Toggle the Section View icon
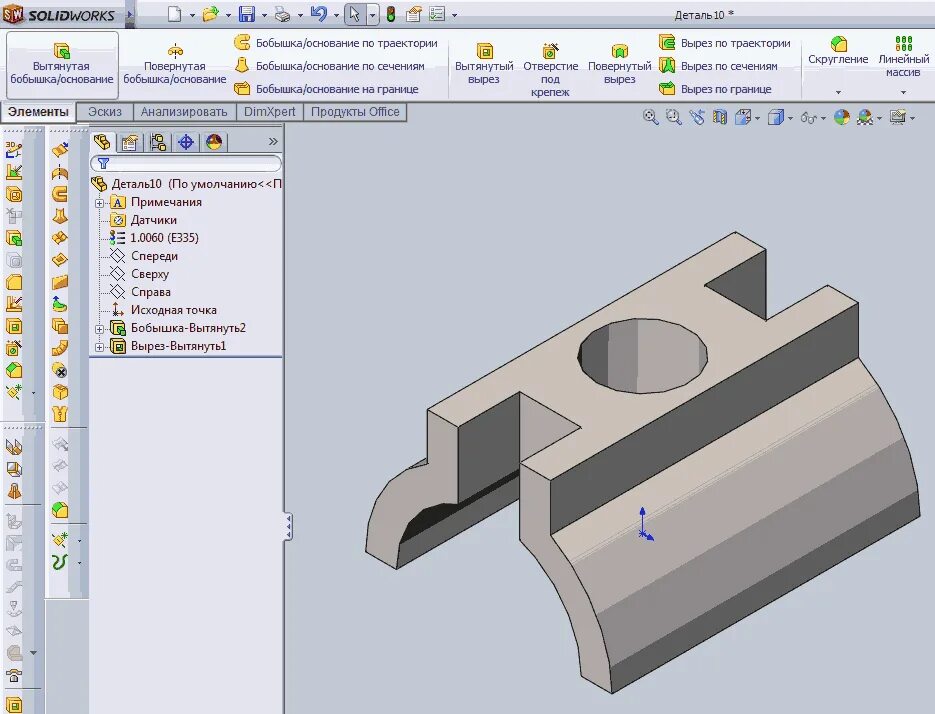The image size is (935, 714). pyautogui.click(x=720, y=117)
